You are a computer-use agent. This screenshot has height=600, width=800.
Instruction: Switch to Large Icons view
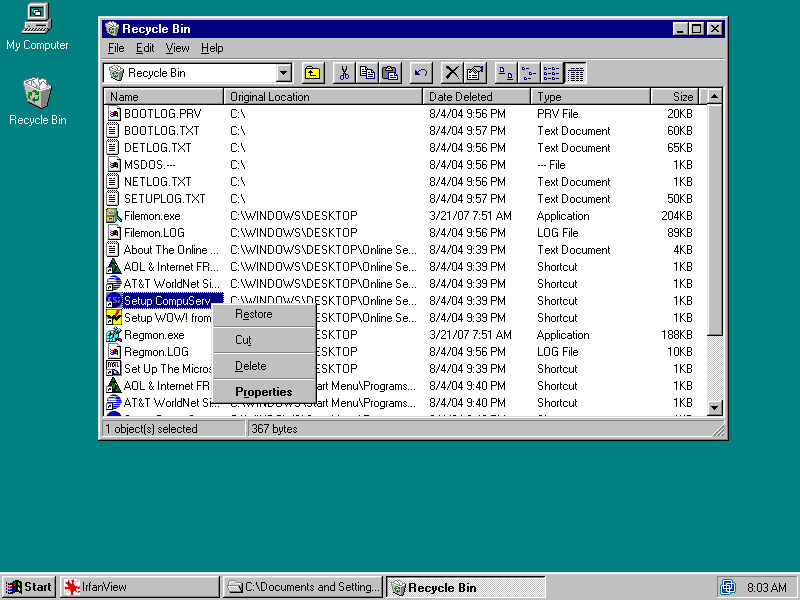(504, 72)
